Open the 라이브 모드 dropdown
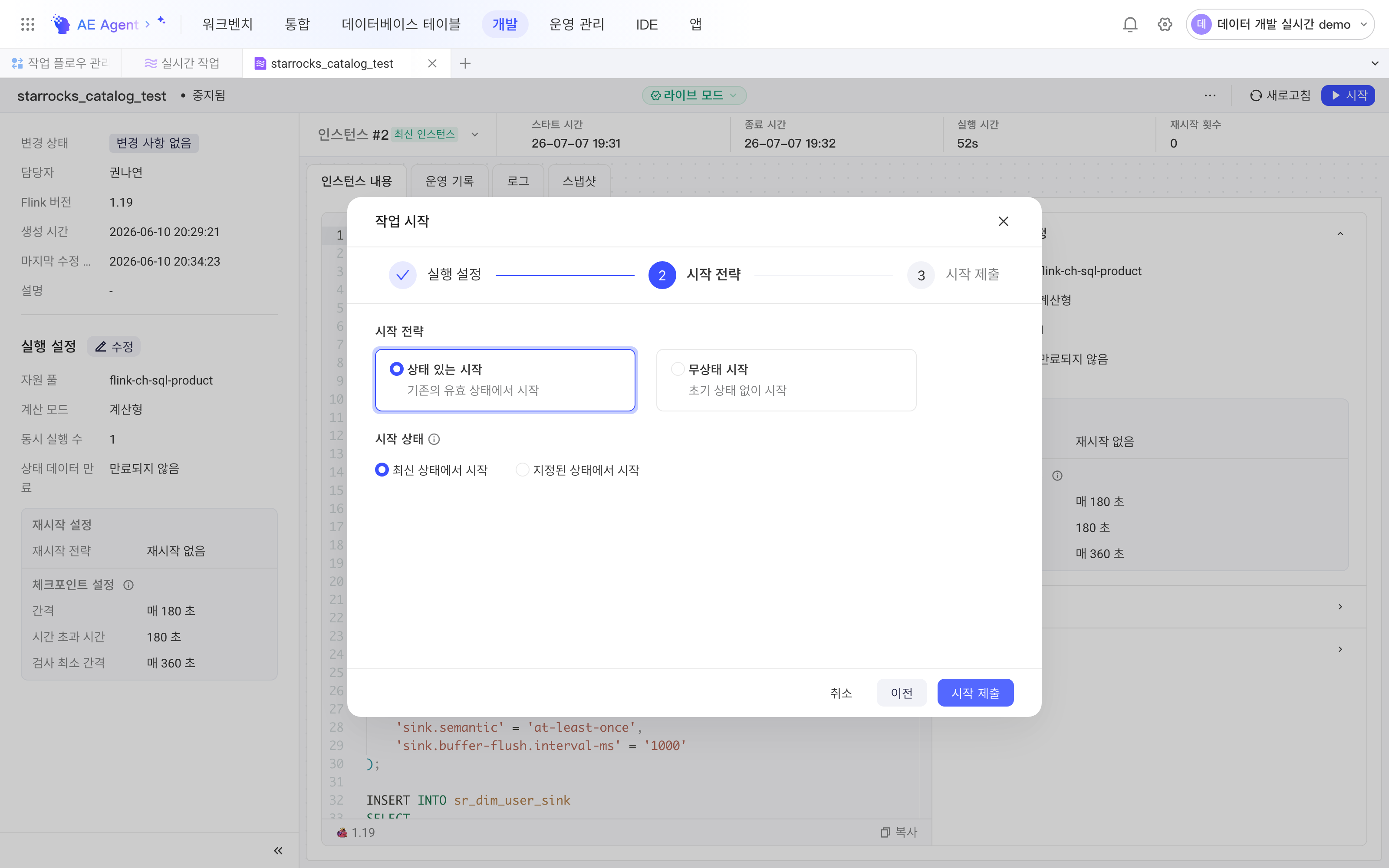The width and height of the screenshot is (1389, 868). (694, 95)
